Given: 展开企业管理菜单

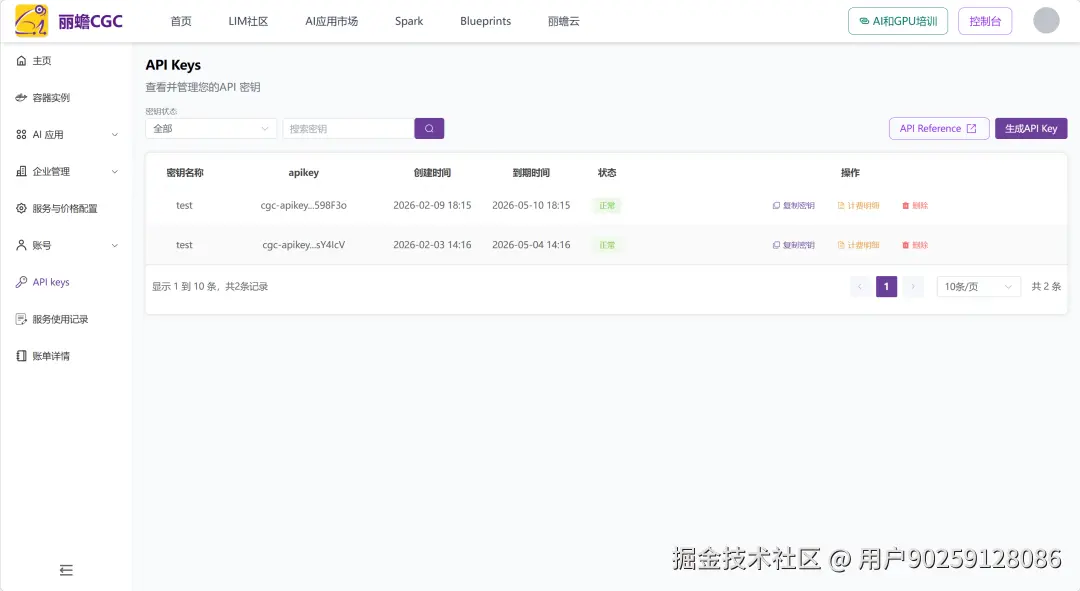Looking at the screenshot, I should click(x=58, y=171).
